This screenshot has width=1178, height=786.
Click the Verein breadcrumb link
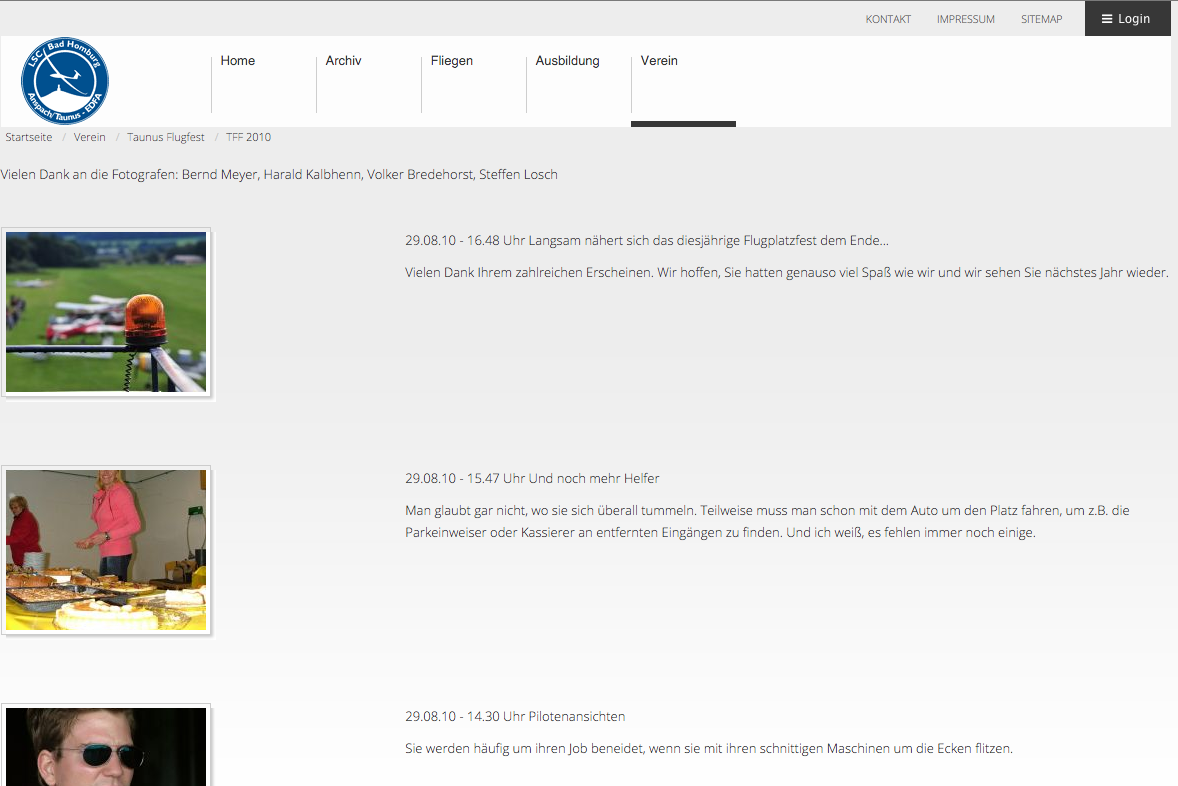pos(89,138)
